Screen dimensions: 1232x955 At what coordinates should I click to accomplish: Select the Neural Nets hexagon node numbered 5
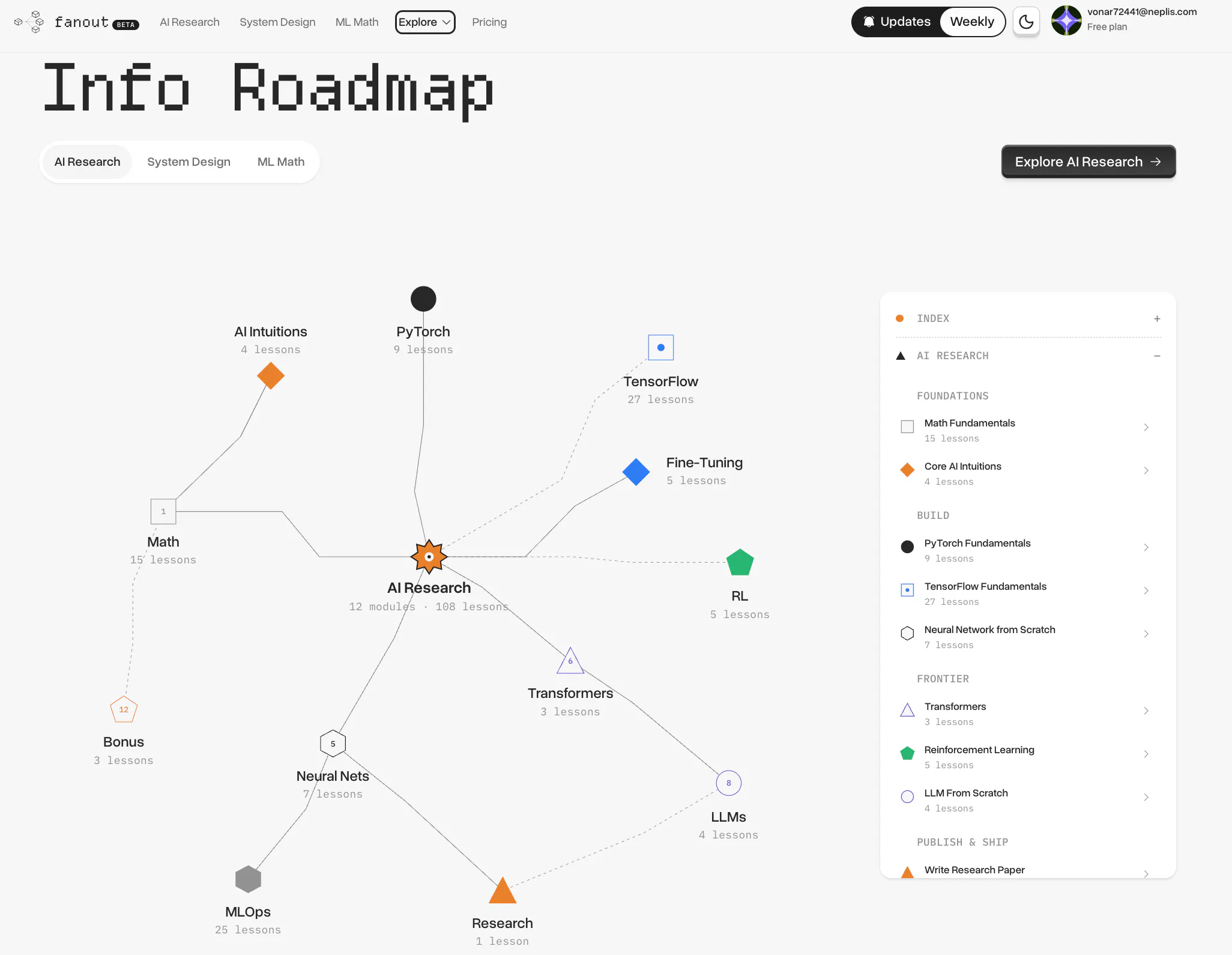coord(333,743)
